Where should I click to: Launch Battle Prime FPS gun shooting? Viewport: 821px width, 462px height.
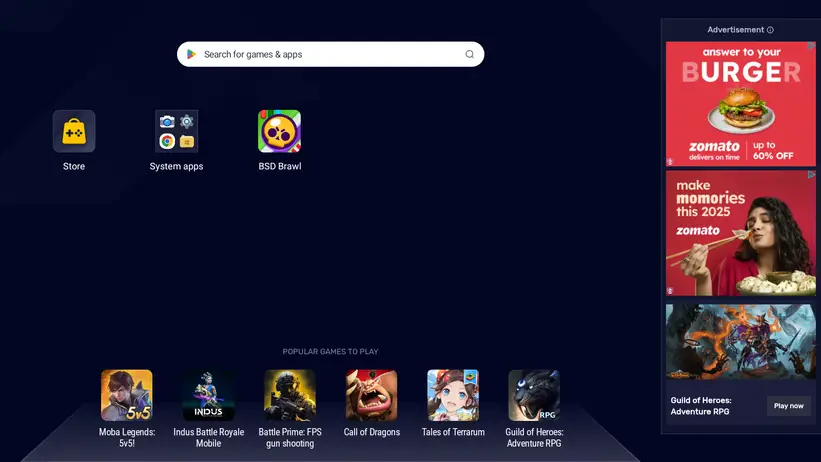[x=290, y=395]
